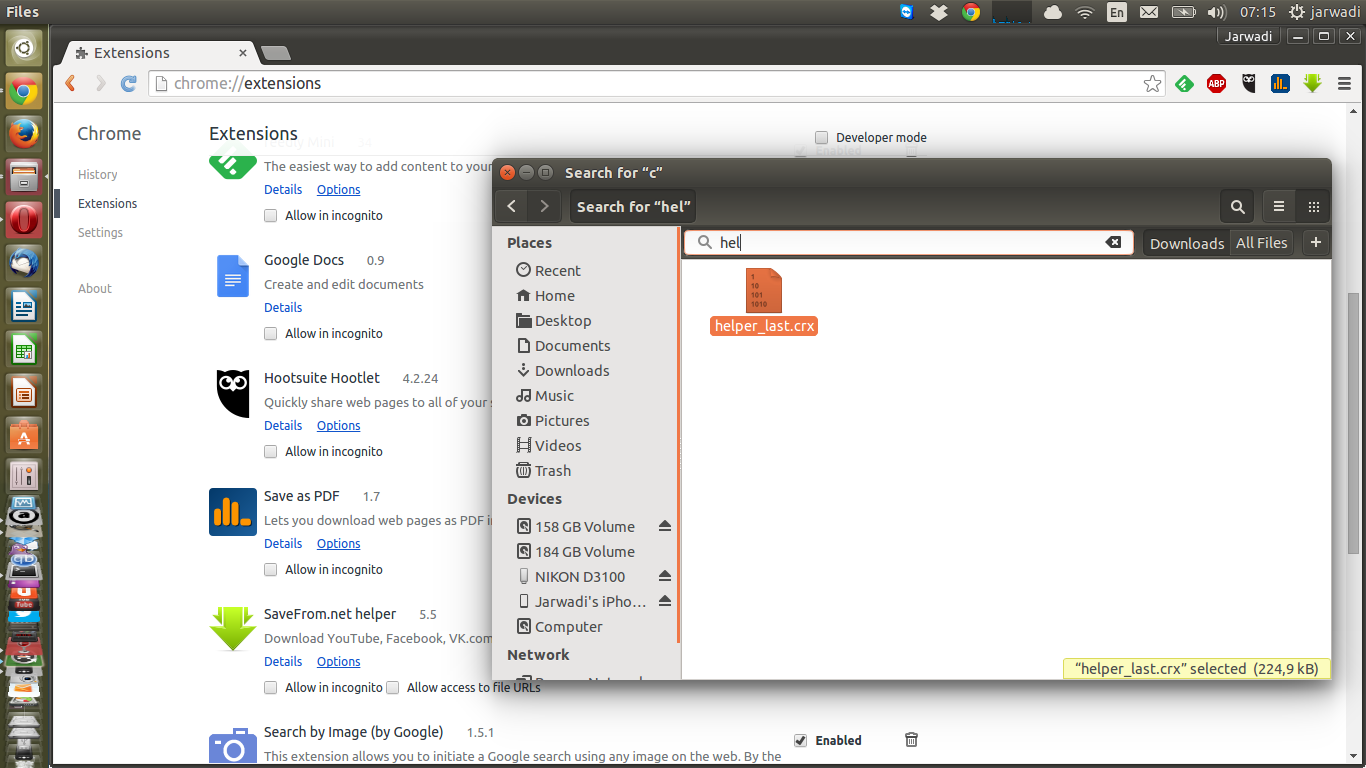This screenshot has height=768, width=1366.
Task: Toggle Allow in incognito for Google Docs
Action: click(271, 334)
